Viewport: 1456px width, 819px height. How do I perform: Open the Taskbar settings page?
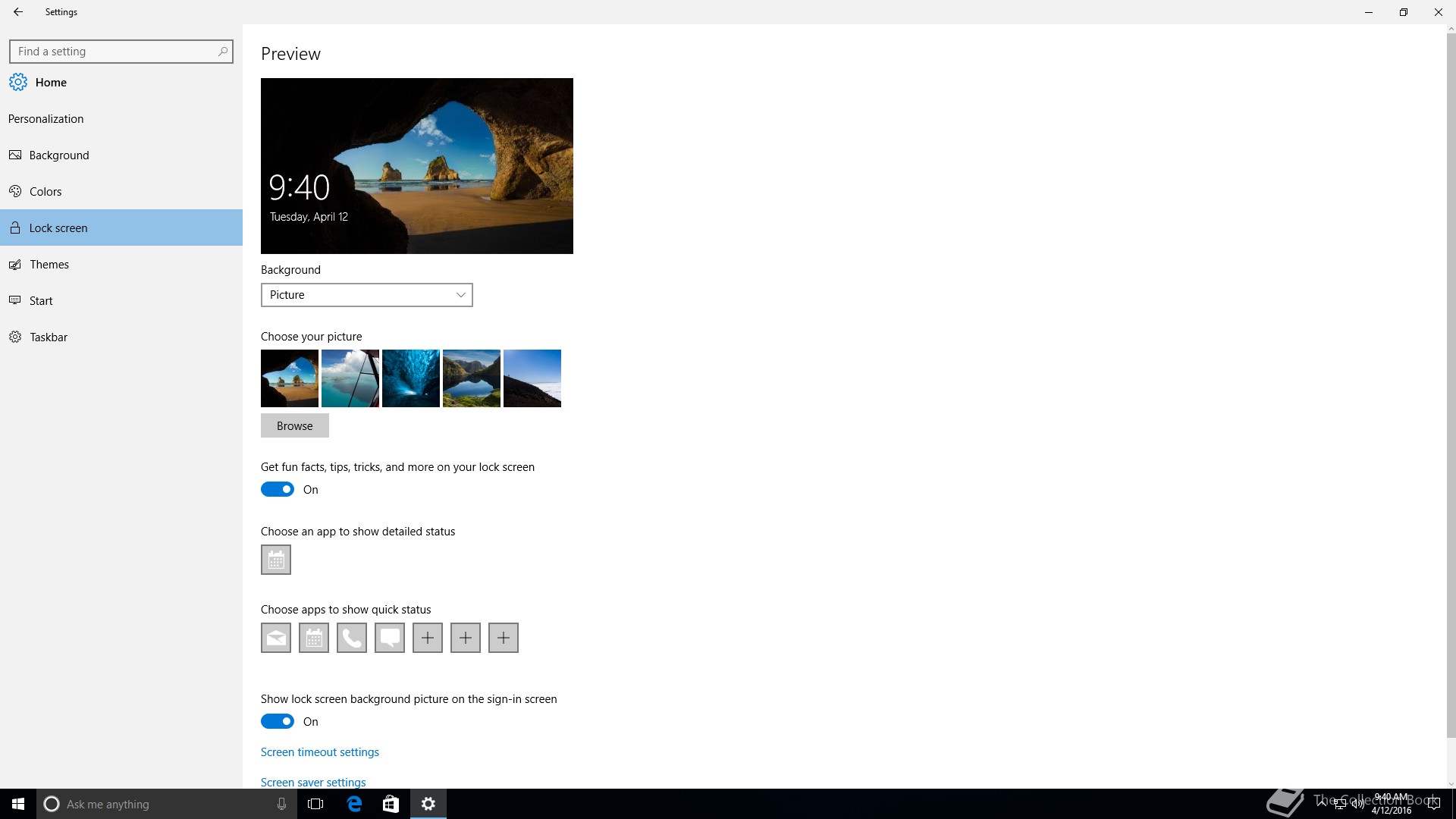tap(121, 337)
